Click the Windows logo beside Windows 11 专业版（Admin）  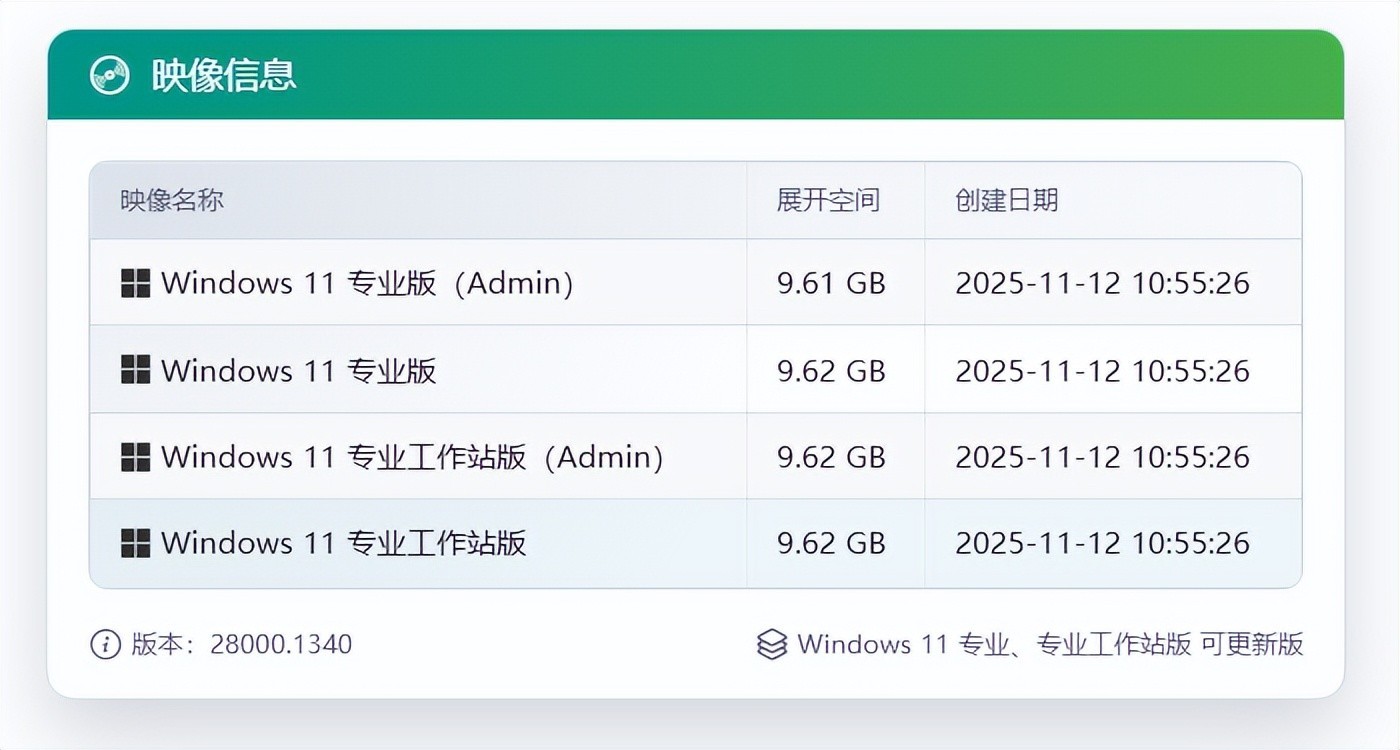[x=134, y=283]
